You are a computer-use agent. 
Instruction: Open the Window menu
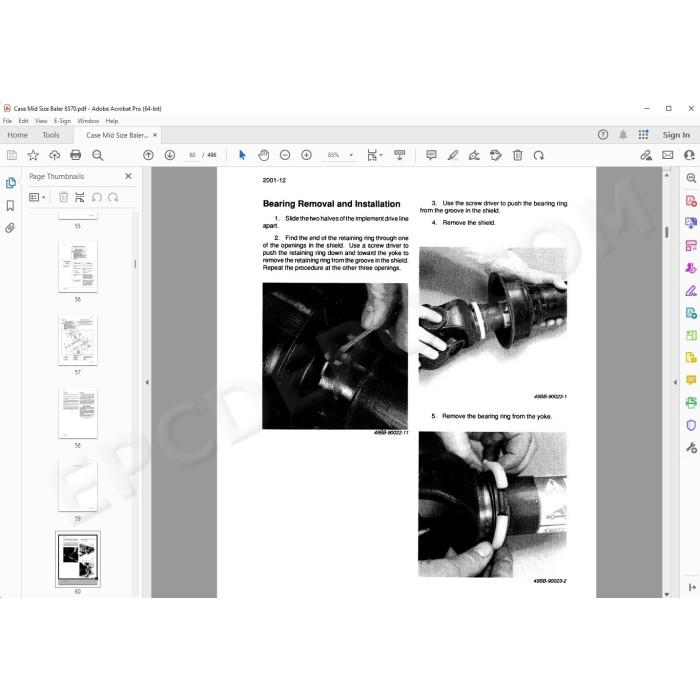(x=88, y=121)
